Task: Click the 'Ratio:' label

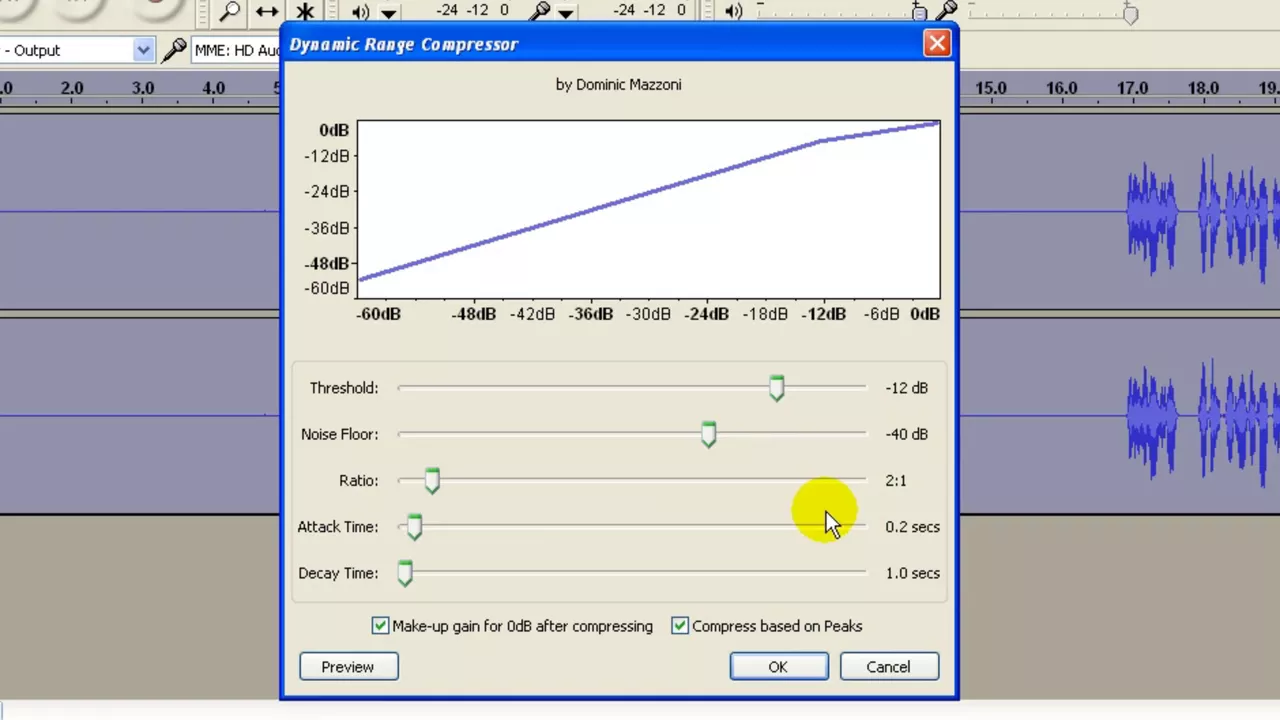Action: (358, 481)
